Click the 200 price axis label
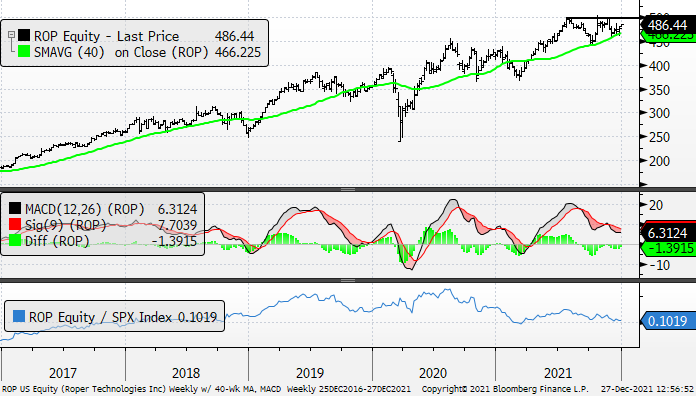696x396 pixels. (x=659, y=161)
